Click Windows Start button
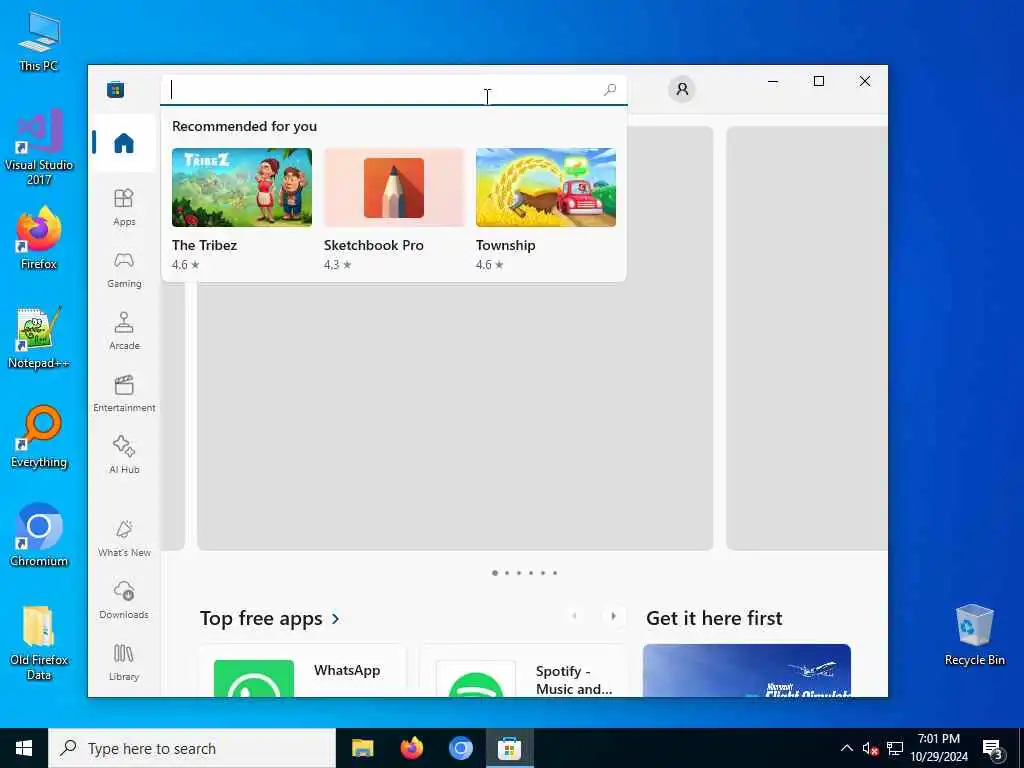 click(x=24, y=748)
